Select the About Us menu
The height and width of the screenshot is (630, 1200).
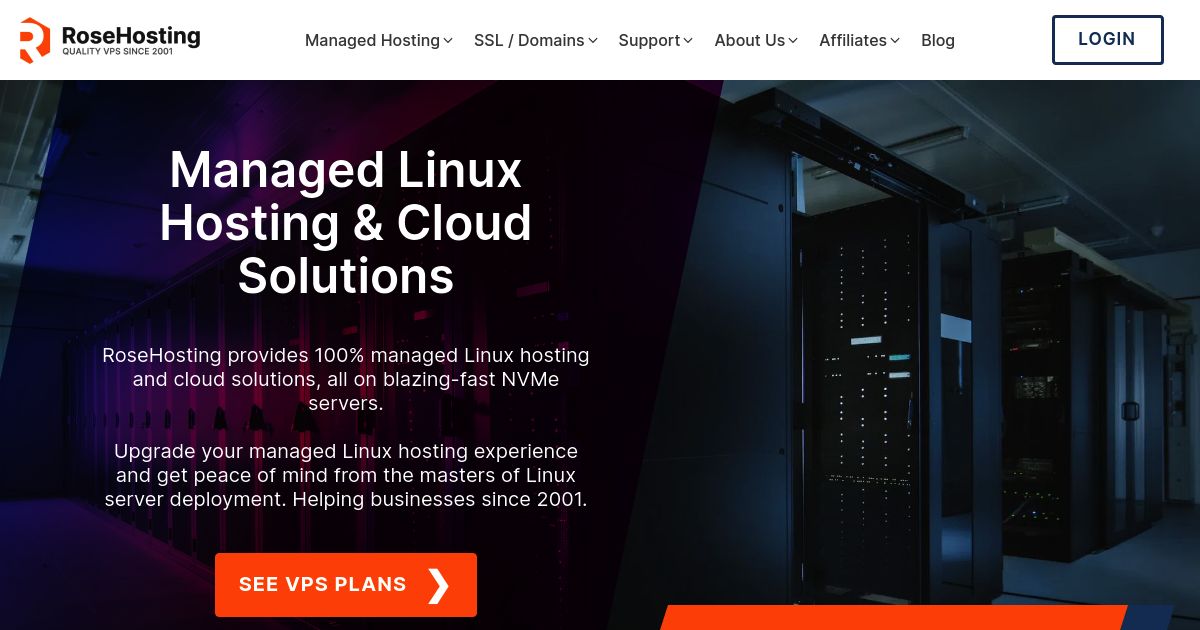coord(749,41)
